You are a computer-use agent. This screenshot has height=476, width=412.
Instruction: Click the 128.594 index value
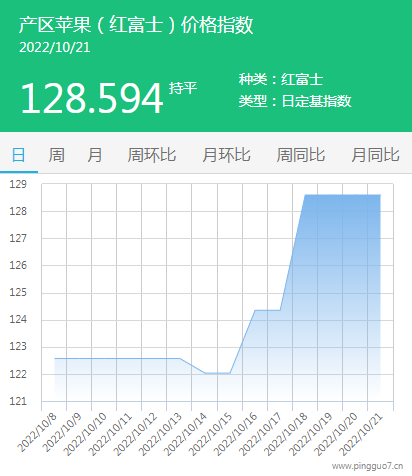(x=92, y=99)
